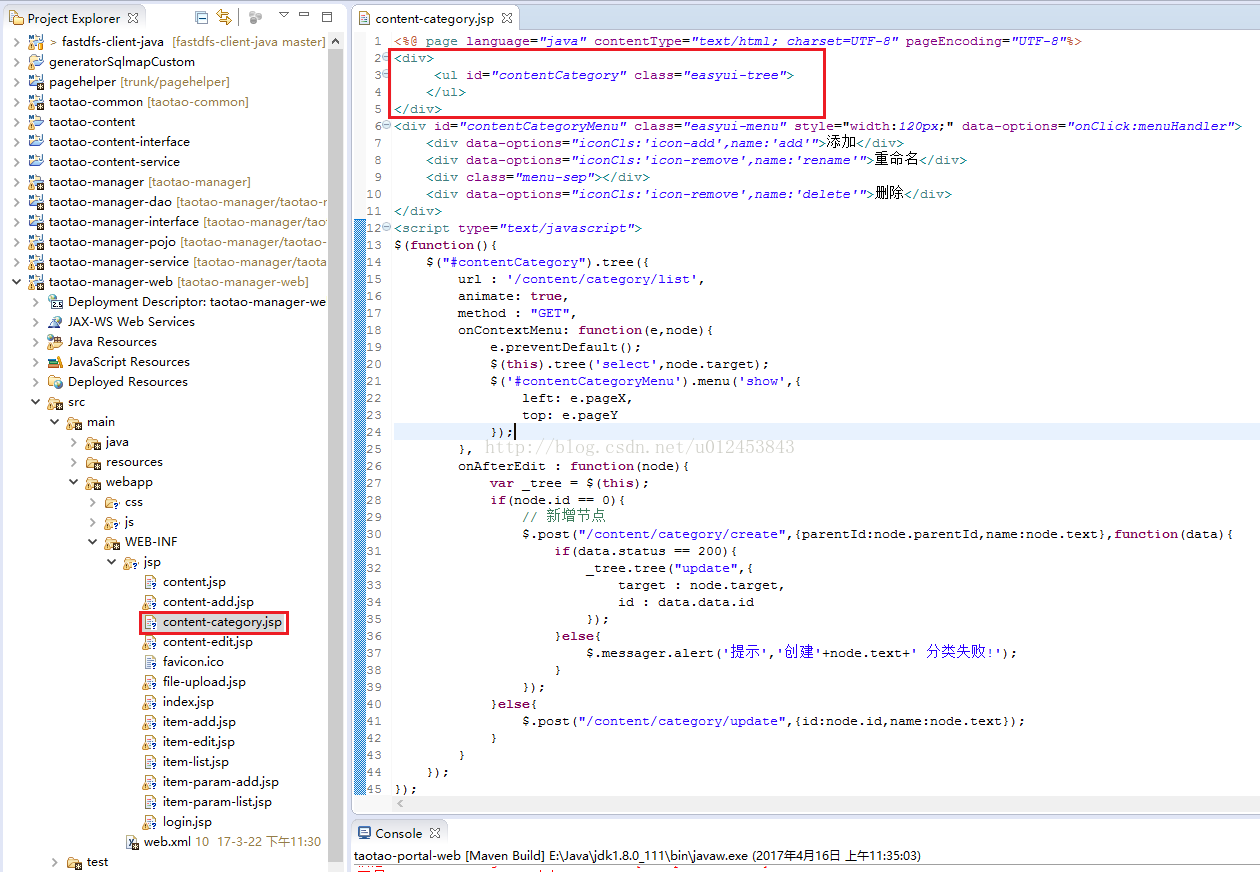The image size is (1260, 872).
Task: Click the Console tab icon
Action: [x=363, y=833]
